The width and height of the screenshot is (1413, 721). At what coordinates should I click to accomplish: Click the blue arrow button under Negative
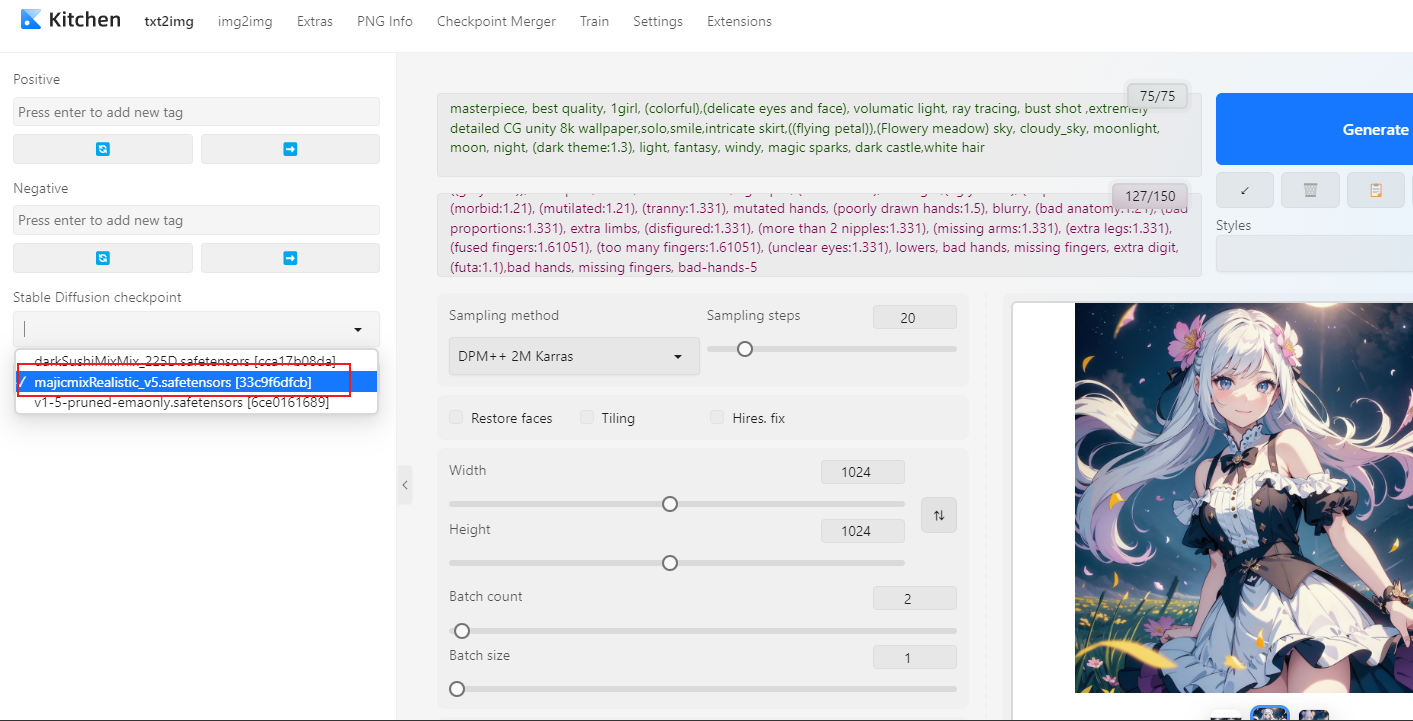290,258
